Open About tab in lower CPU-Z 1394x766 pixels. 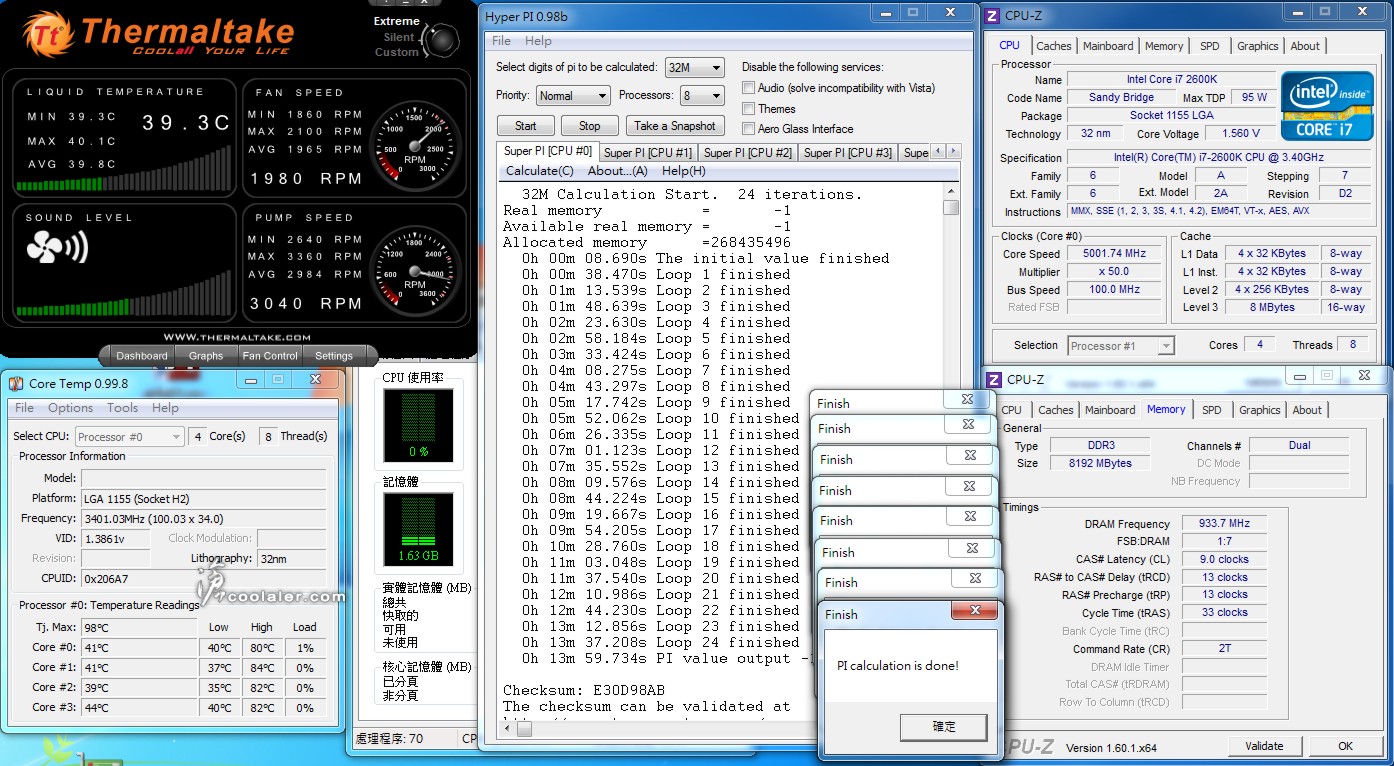pyautogui.click(x=1307, y=410)
